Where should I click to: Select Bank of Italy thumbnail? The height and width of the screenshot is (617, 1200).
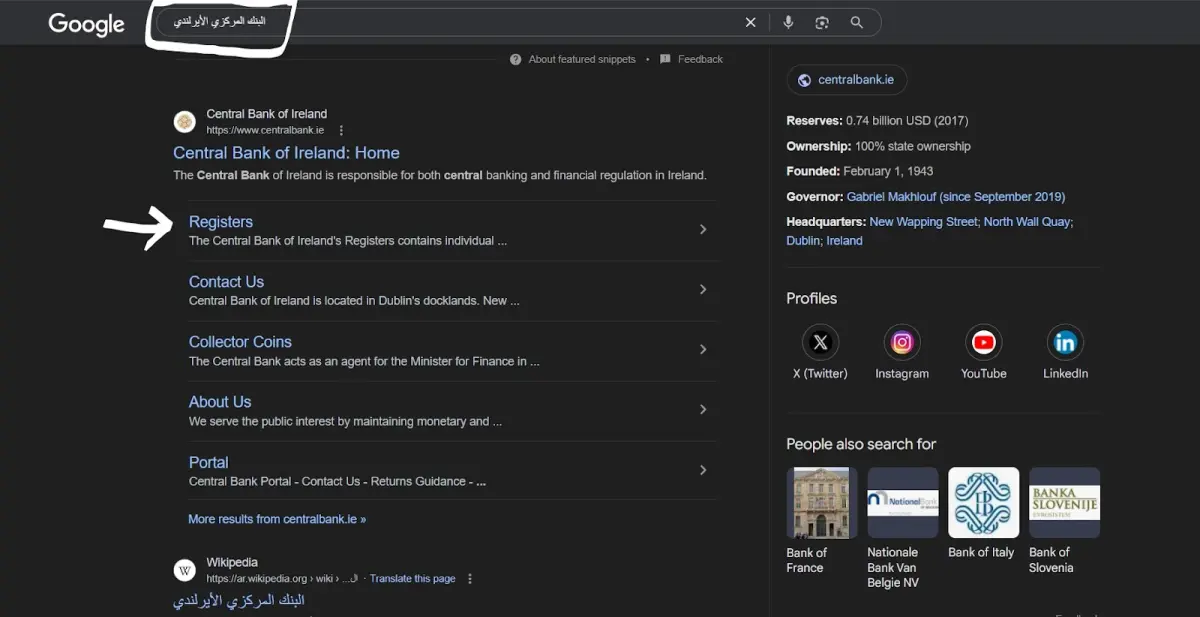[x=983, y=503]
